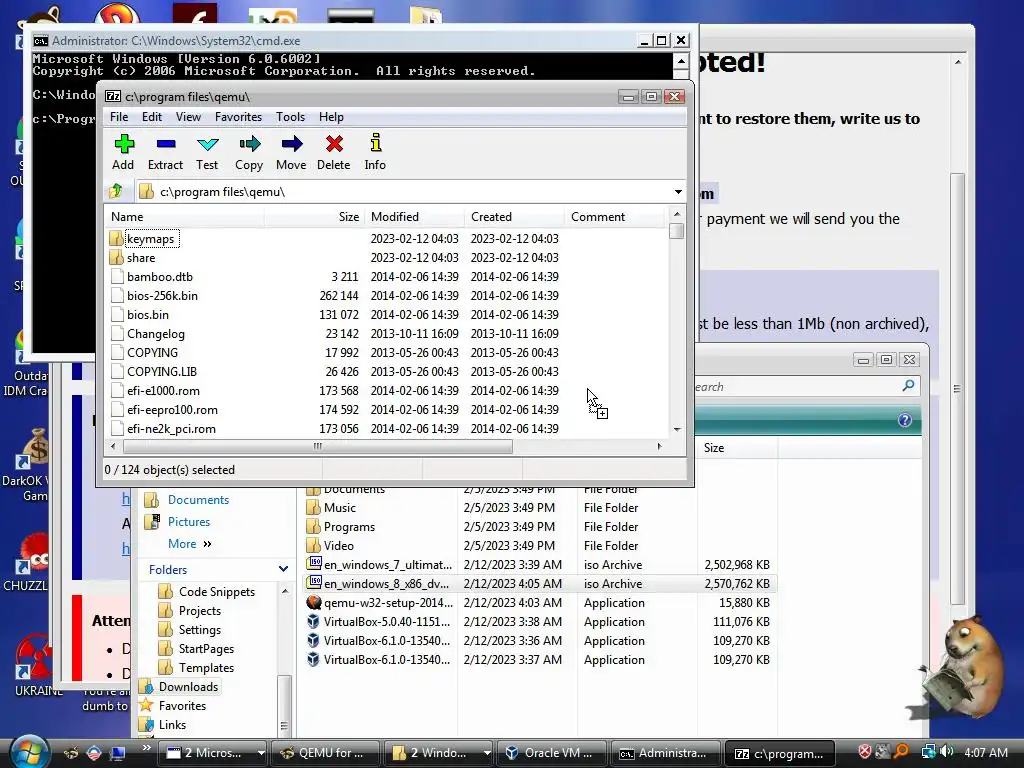
Task: Click the 7-Zip horizontal scrollbar right arrow
Action: (x=660, y=447)
